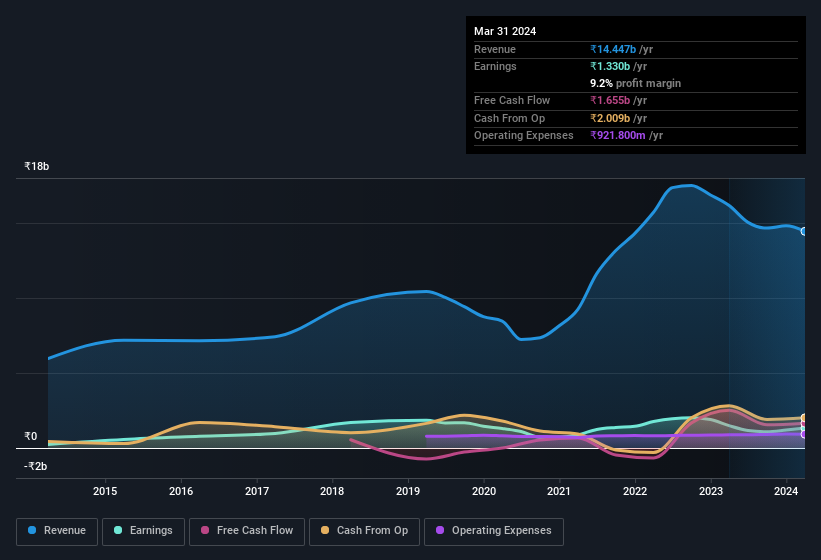Click the 2019 x-axis label
821x560 pixels.
click(x=408, y=491)
